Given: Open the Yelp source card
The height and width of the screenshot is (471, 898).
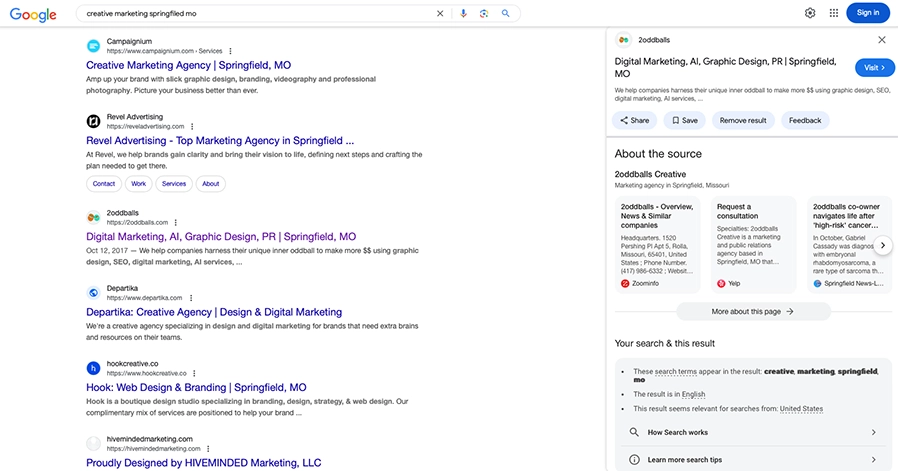Looking at the screenshot, I should point(754,245).
